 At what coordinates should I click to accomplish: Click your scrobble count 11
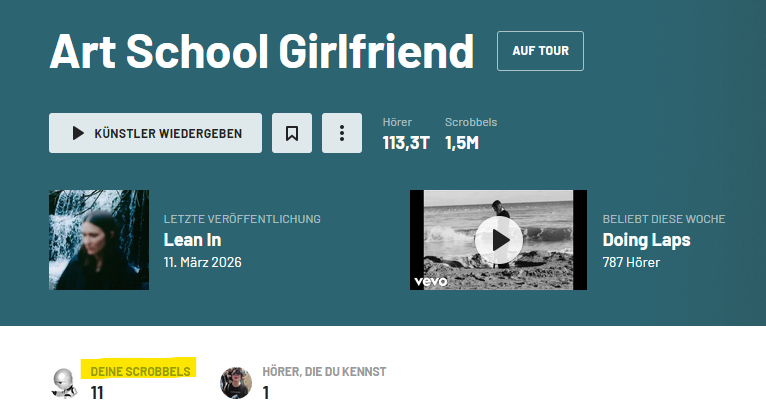pyautogui.click(x=97, y=393)
